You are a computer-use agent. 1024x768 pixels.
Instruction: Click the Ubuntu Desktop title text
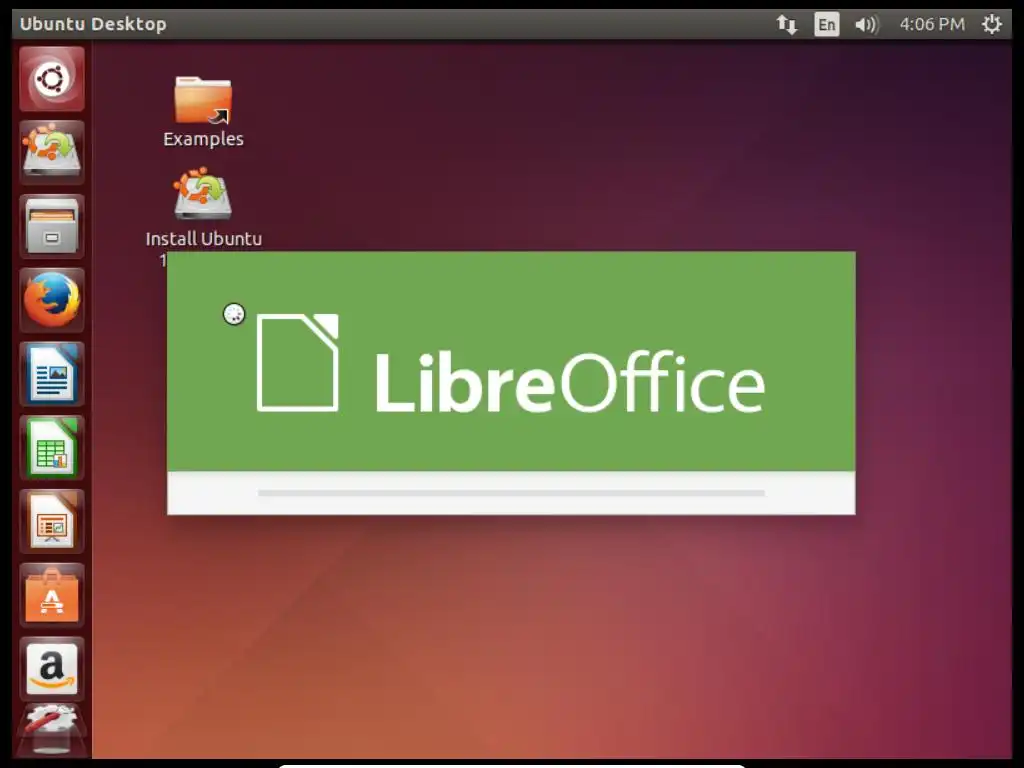click(93, 24)
